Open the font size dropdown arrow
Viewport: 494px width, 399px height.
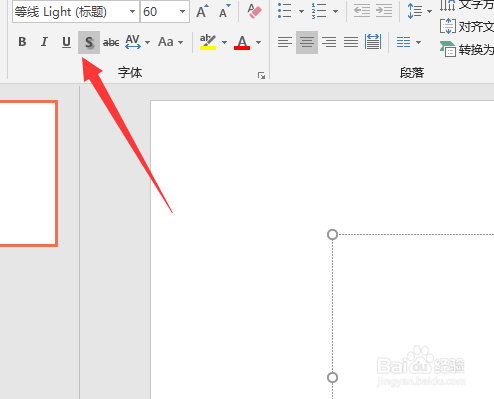pyautogui.click(x=182, y=12)
